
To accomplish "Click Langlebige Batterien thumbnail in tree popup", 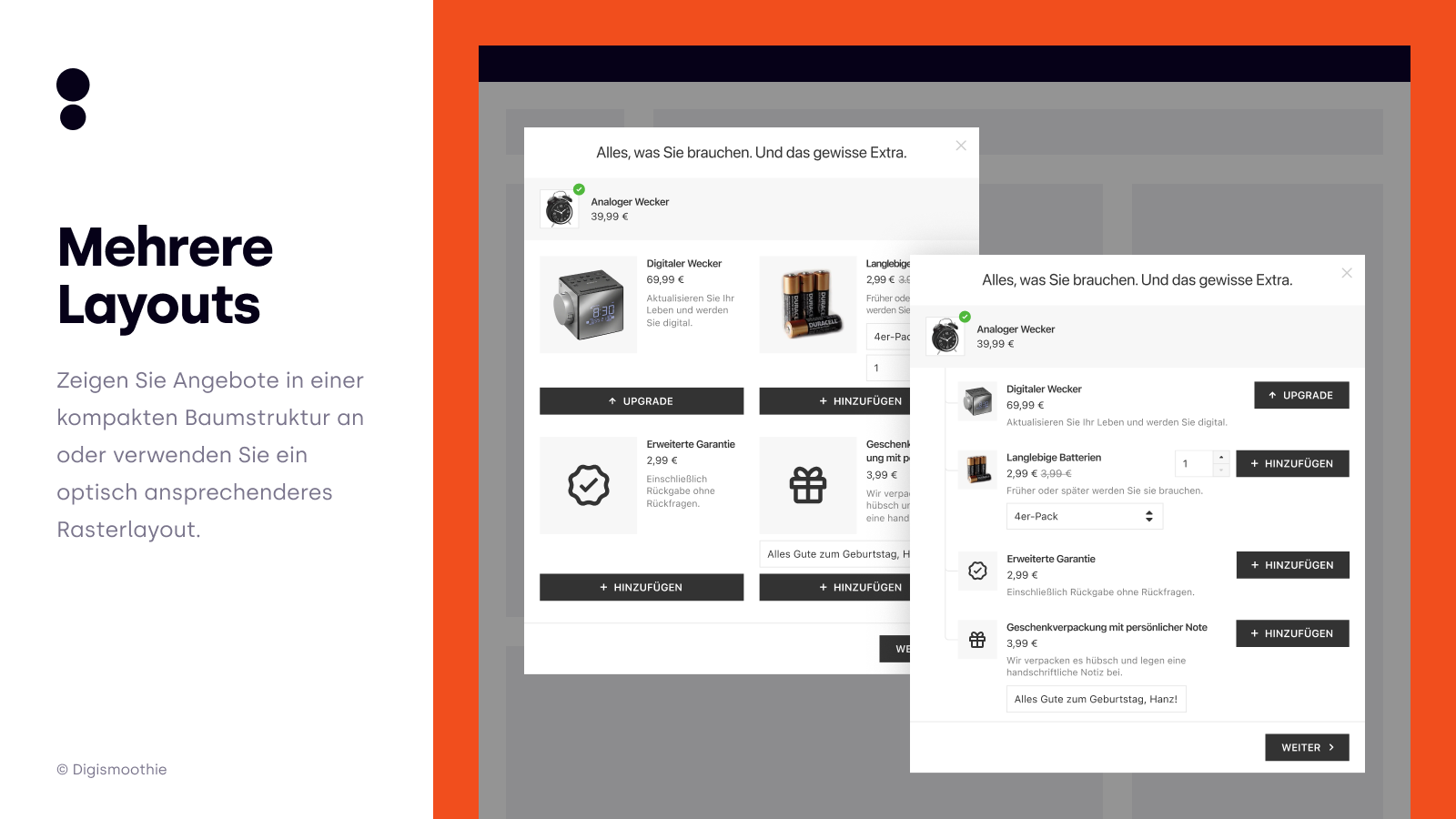I will (x=977, y=470).
